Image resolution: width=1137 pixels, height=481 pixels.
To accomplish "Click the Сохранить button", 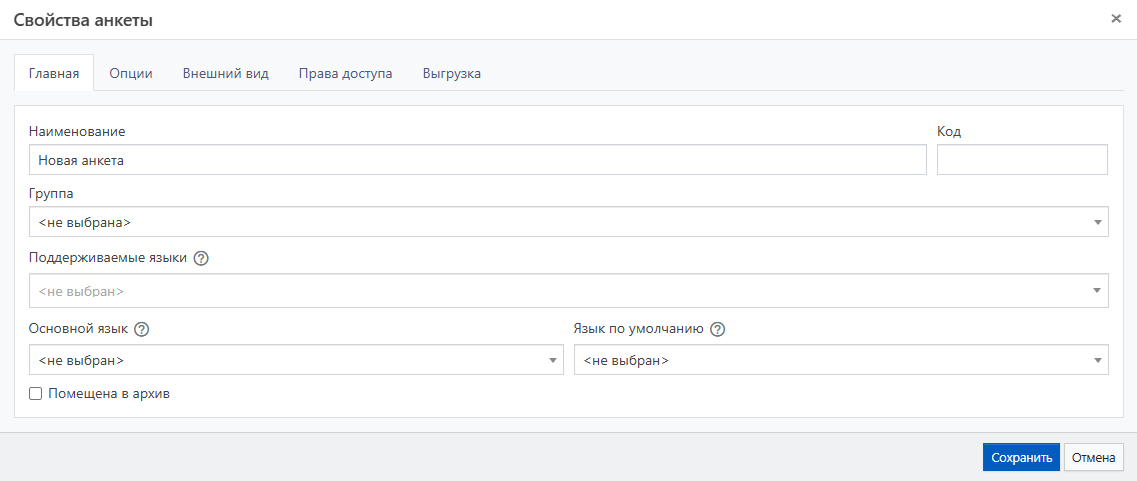I will pyautogui.click(x=1022, y=458).
